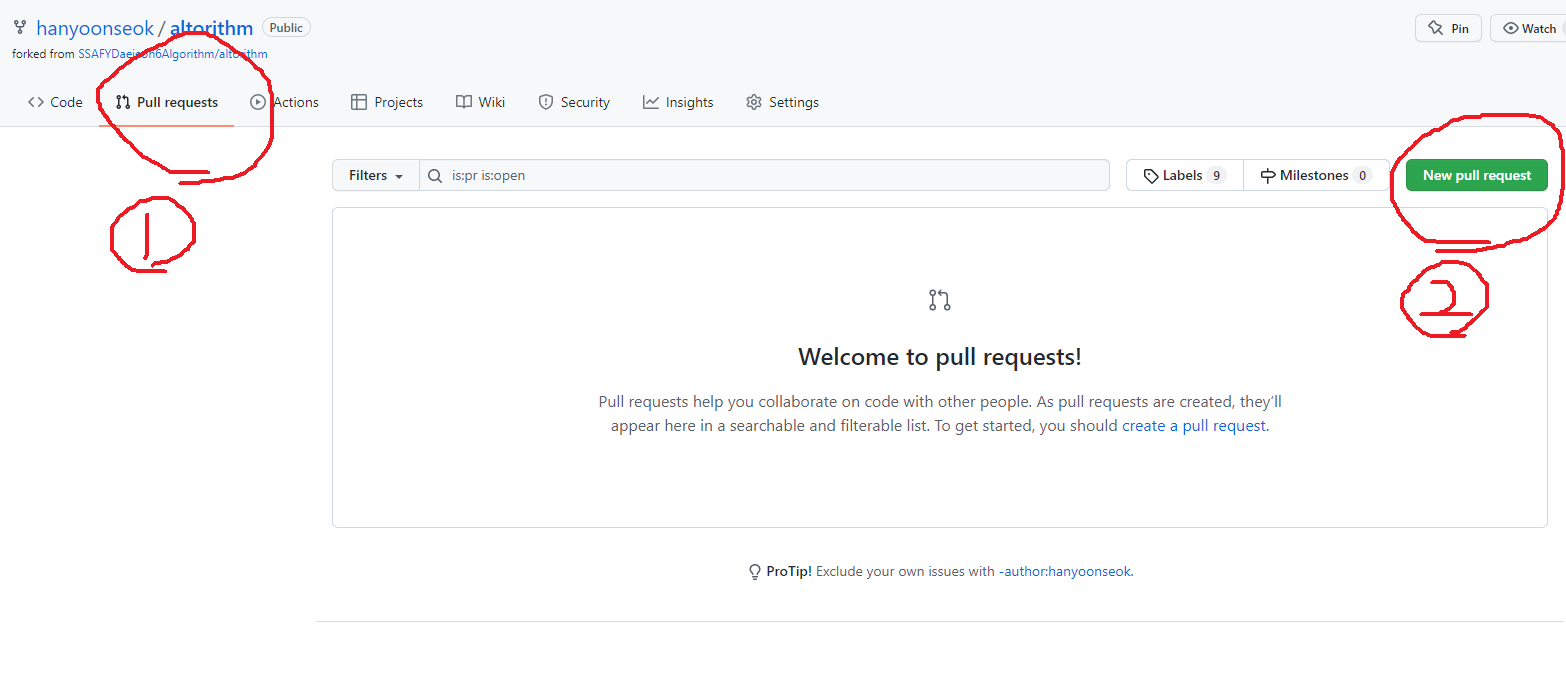The image size is (1566, 682).
Task: Click the Welcome to pull requests! heading
Action: (940, 357)
